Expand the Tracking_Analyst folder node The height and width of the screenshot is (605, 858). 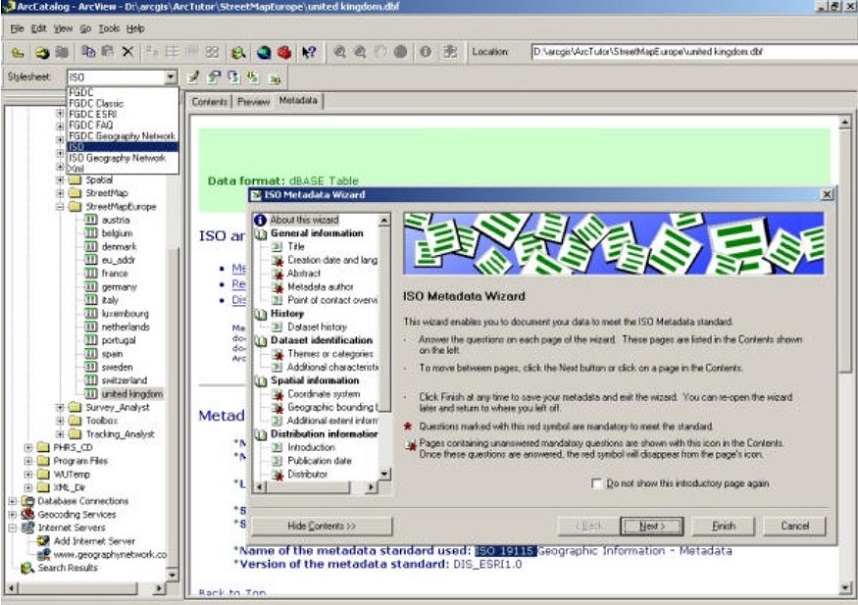60,434
